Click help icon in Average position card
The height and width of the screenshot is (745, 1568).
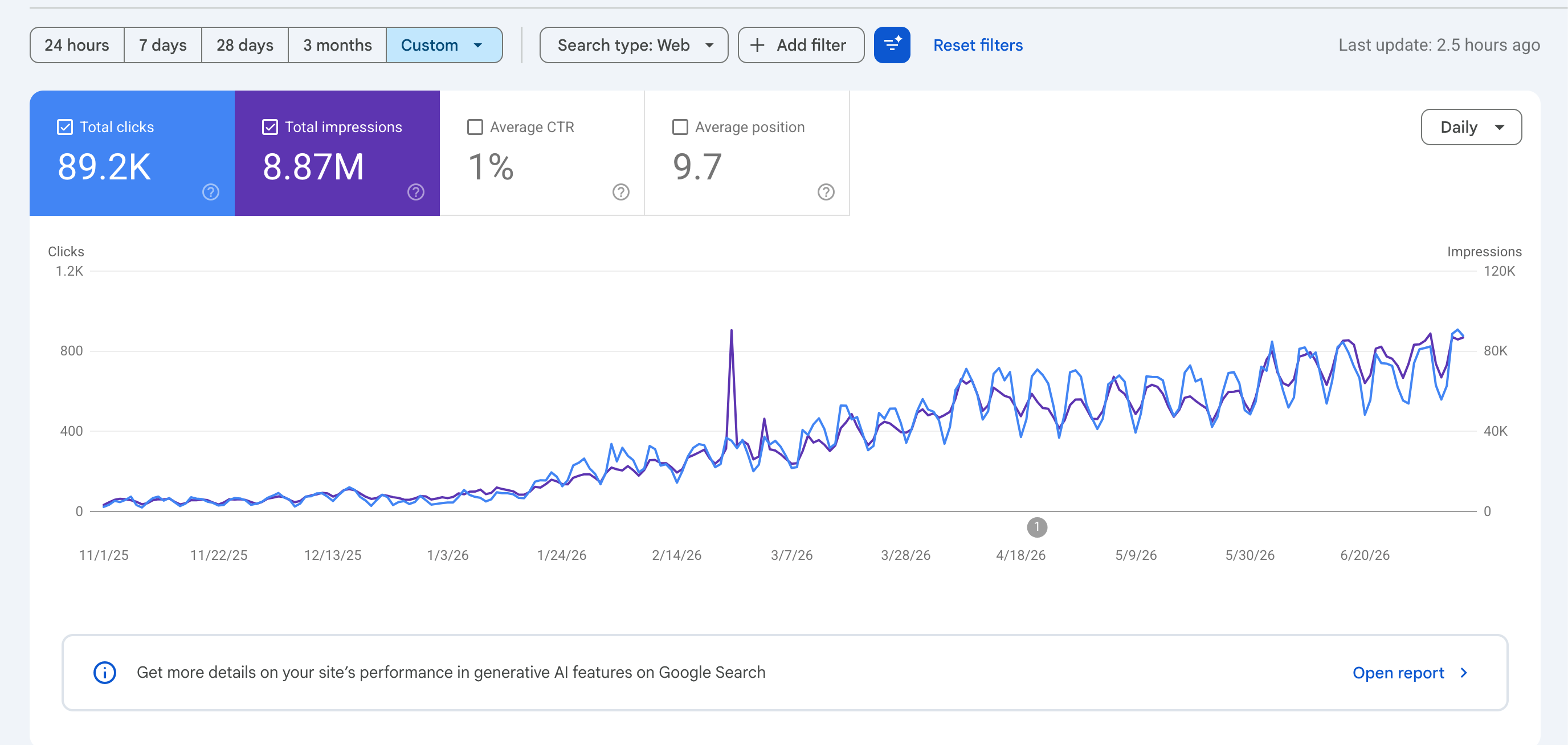(x=826, y=193)
